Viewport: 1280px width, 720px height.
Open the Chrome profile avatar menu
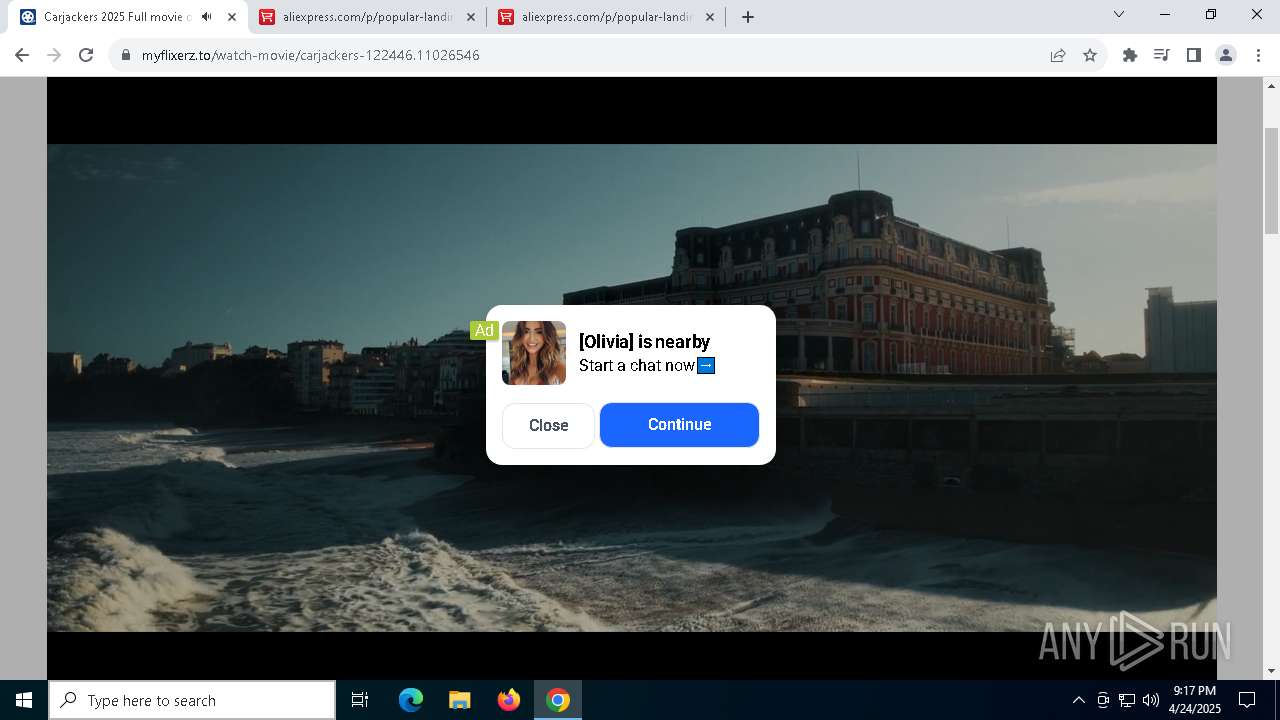pyautogui.click(x=1226, y=55)
